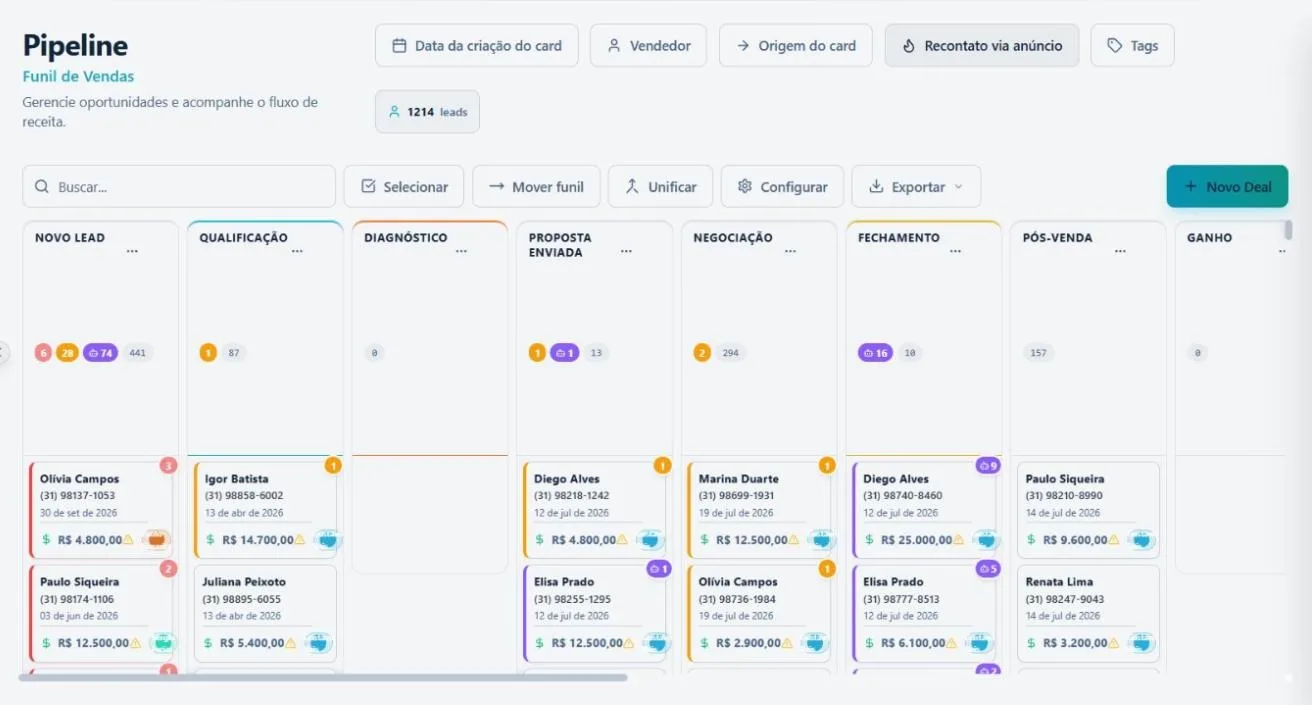The width and height of the screenshot is (1312, 705).
Task: Click red 6 counter in Novo Lead column
Action: [x=43, y=353]
